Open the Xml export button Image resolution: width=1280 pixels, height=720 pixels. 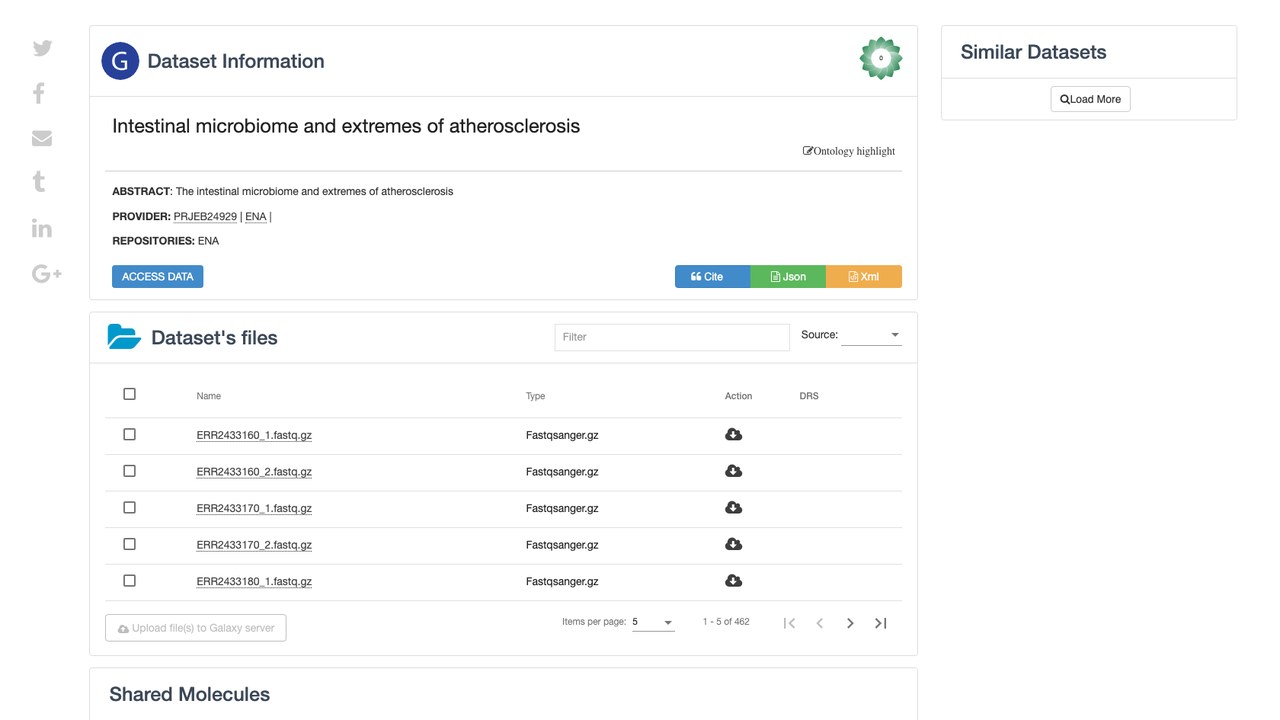[x=864, y=277]
